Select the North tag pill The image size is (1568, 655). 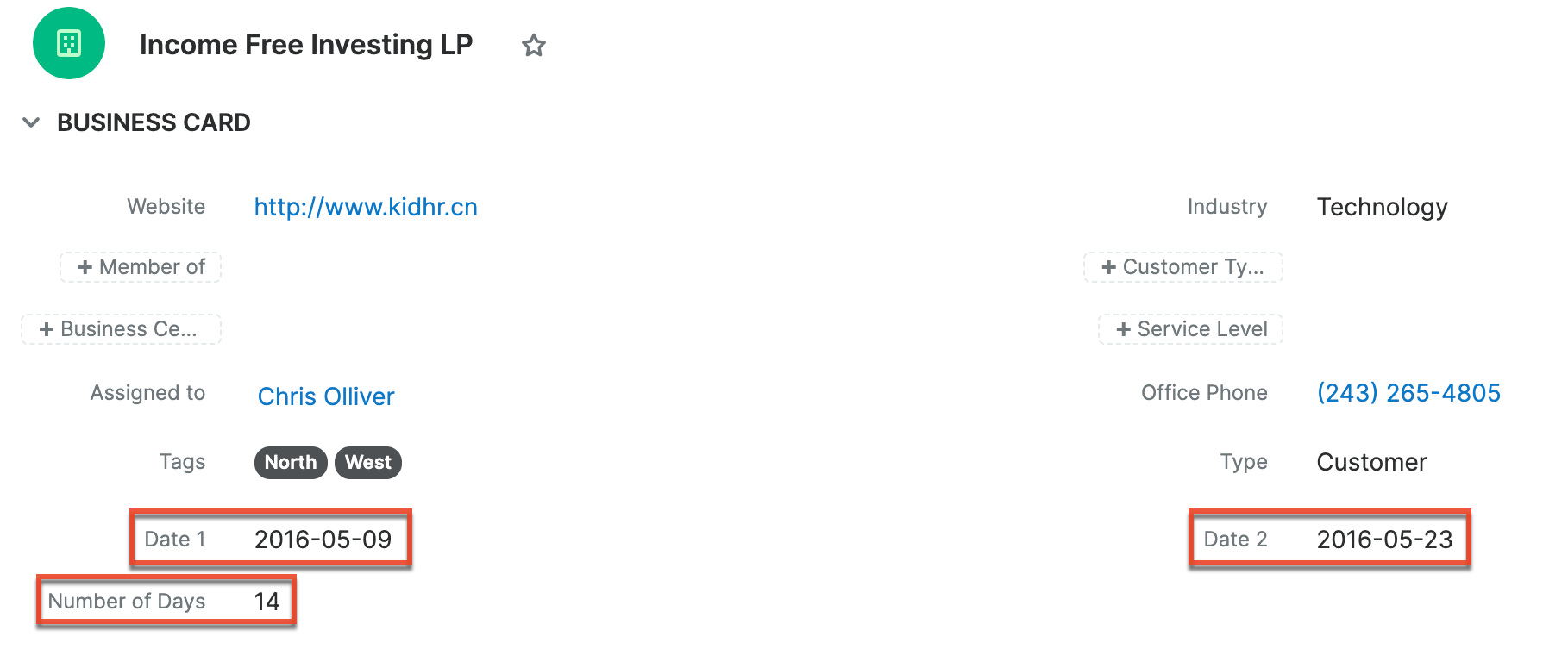click(x=291, y=463)
